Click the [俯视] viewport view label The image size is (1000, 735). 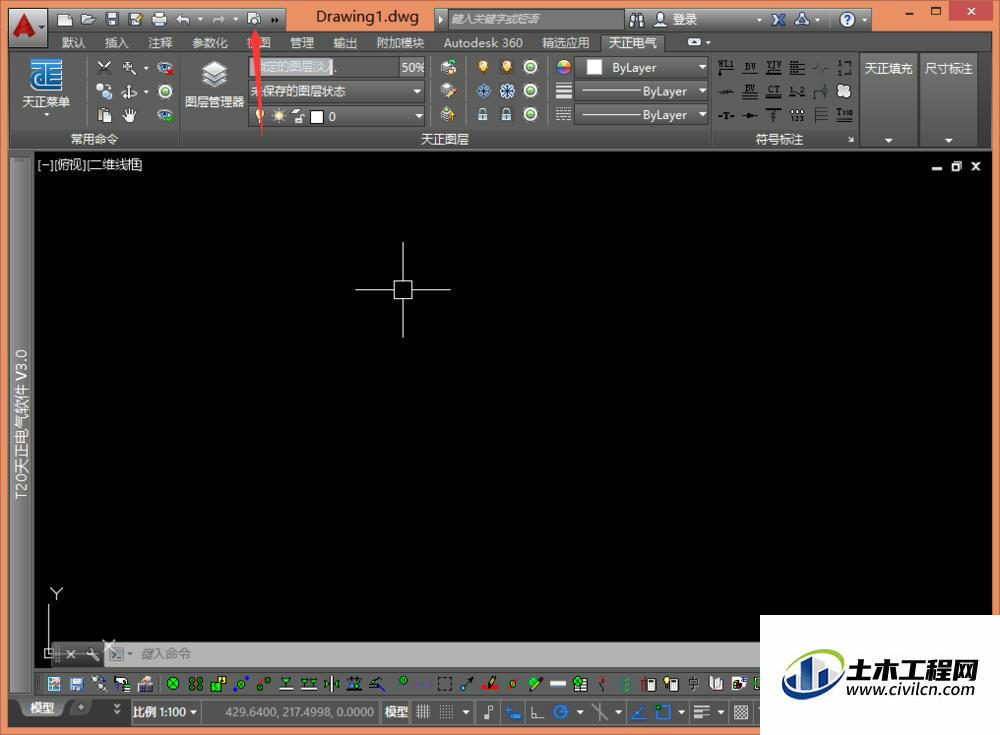[x=70, y=165]
